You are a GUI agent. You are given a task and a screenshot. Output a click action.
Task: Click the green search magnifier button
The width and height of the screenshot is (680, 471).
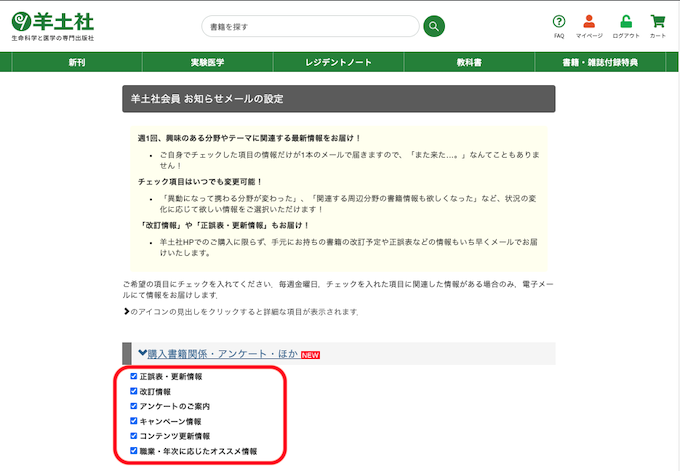(433, 26)
